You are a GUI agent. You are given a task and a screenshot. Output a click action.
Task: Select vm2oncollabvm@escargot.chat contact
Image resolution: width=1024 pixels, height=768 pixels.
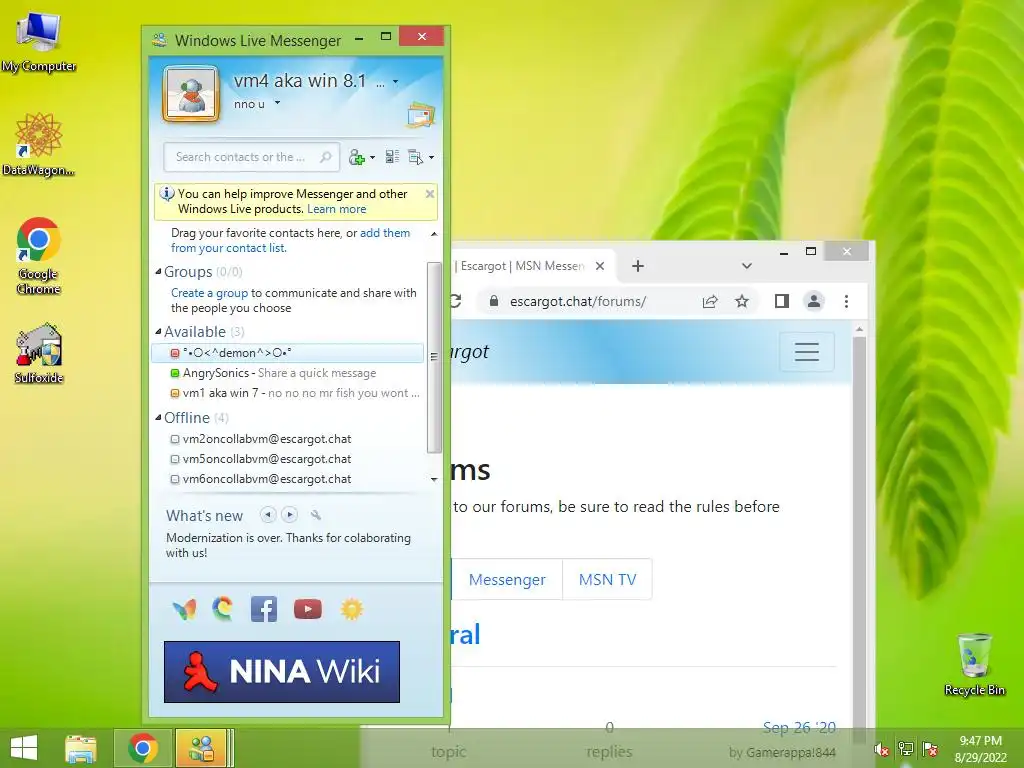click(287, 439)
